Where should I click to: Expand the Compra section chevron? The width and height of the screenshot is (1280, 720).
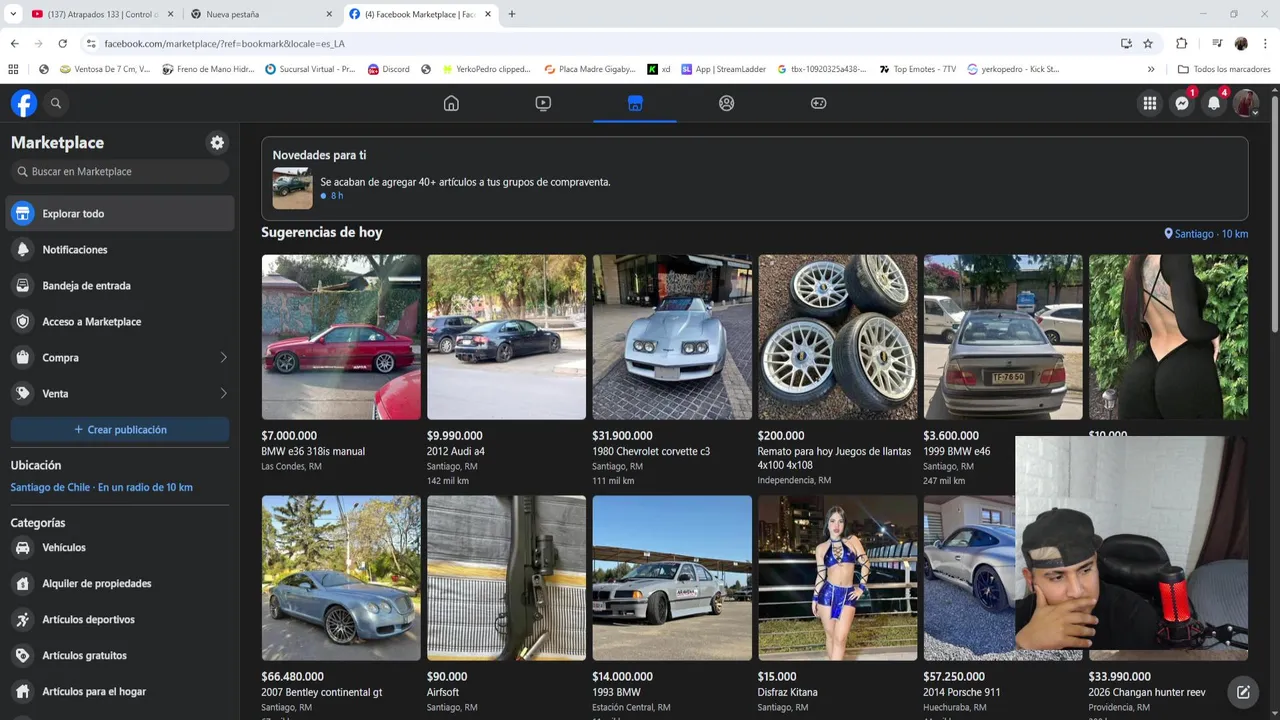pos(223,358)
